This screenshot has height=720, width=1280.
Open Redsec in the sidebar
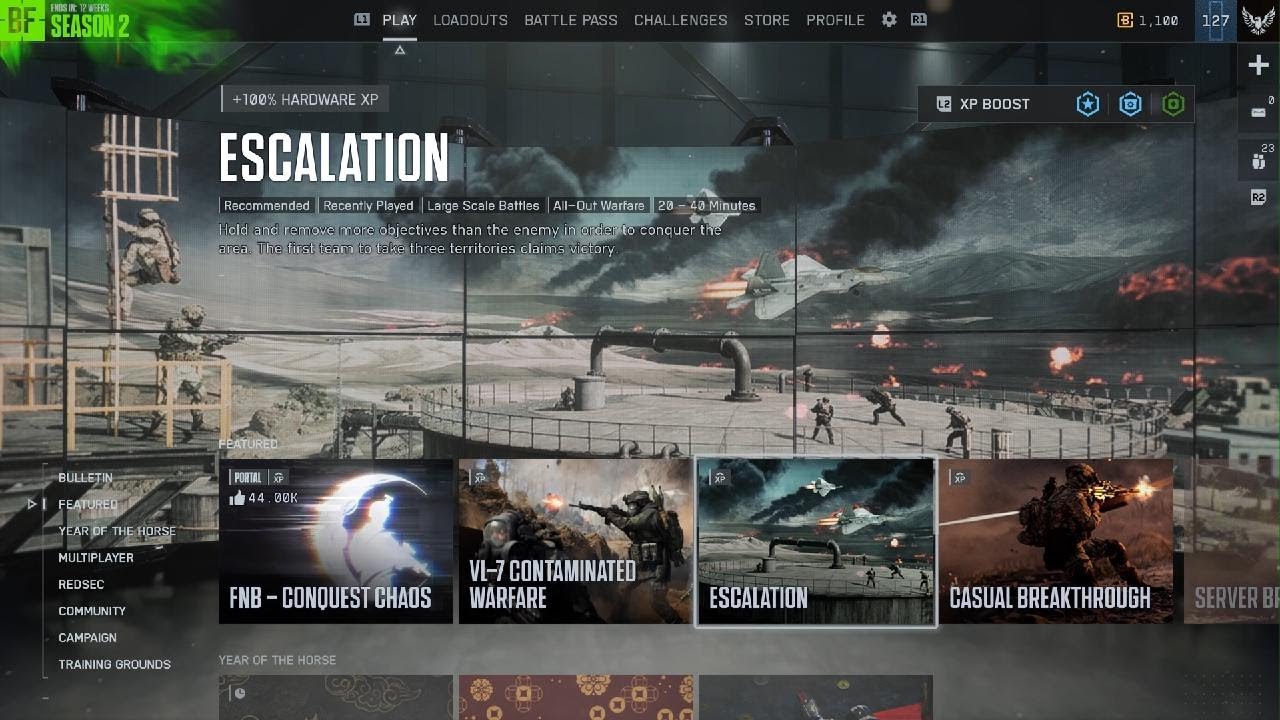tap(81, 584)
